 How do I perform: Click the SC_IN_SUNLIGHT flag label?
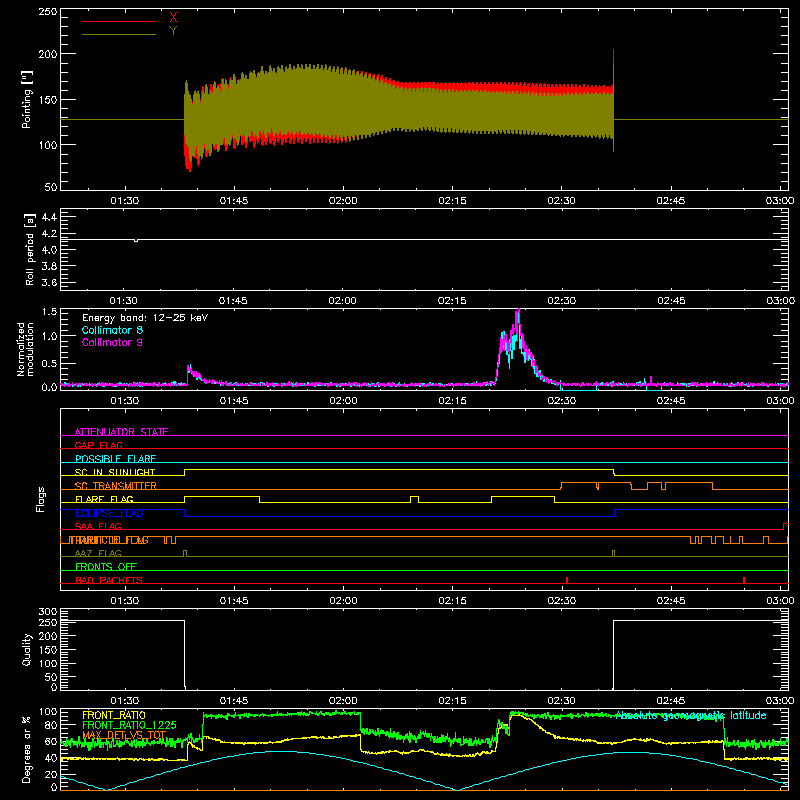(x=115, y=472)
